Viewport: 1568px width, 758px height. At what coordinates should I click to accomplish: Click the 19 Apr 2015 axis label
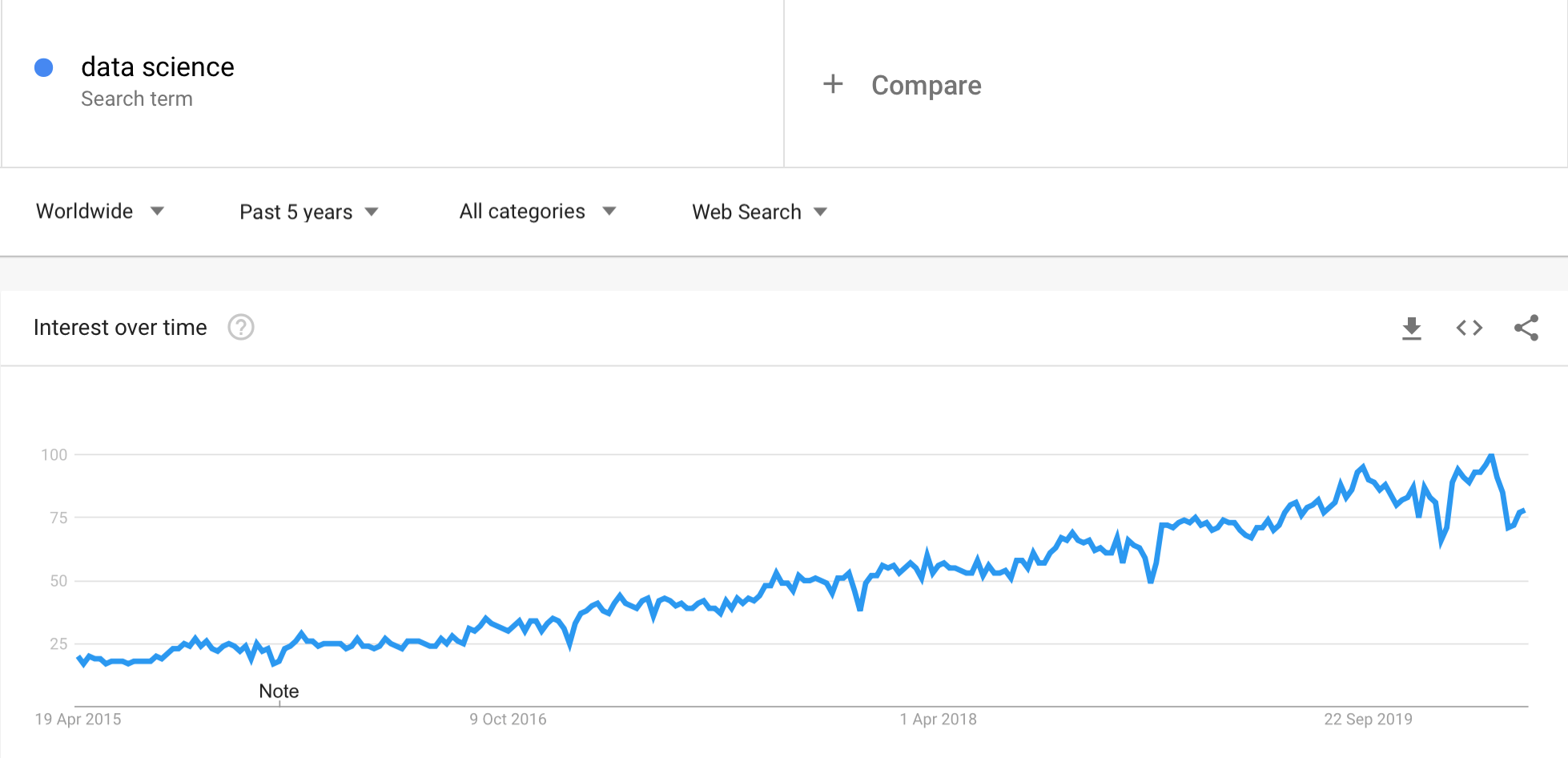[78, 719]
